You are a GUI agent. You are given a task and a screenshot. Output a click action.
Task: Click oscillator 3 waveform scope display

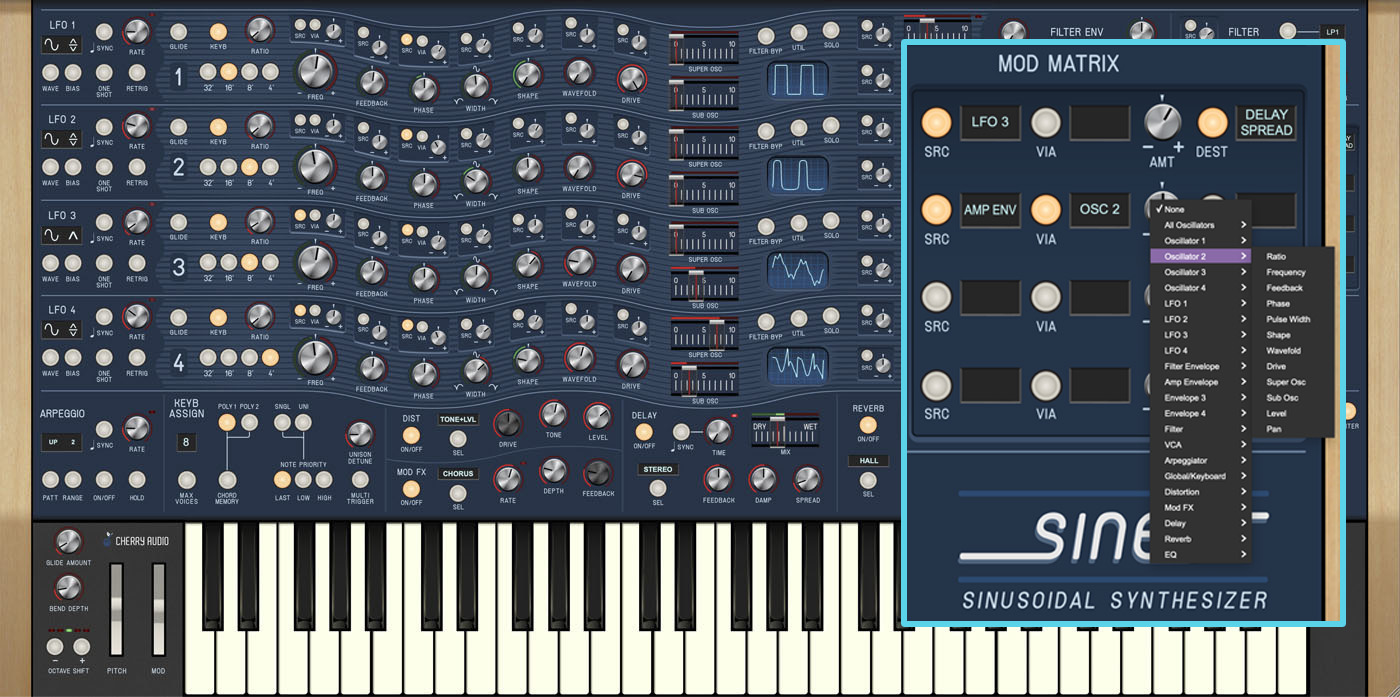coord(798,269)
